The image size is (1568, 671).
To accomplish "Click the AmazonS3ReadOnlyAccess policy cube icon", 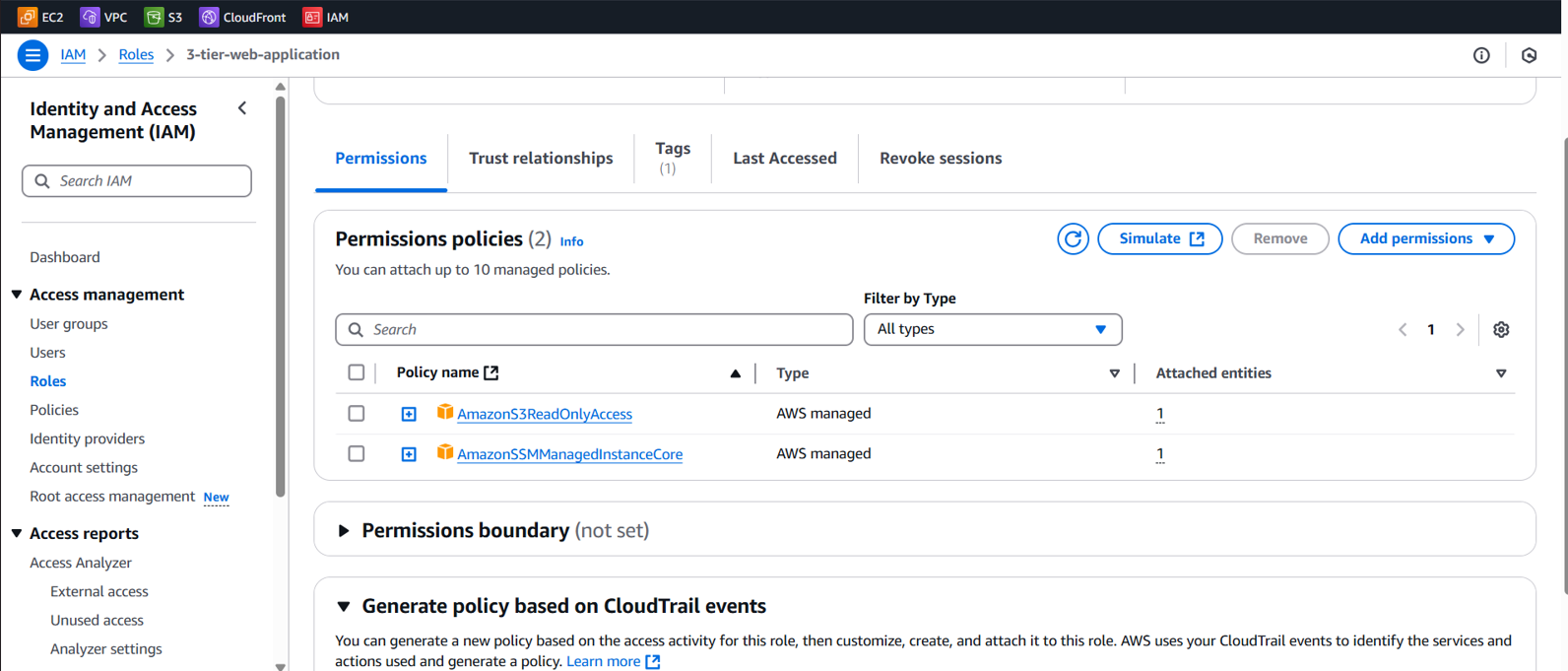I will coord(445,412).
